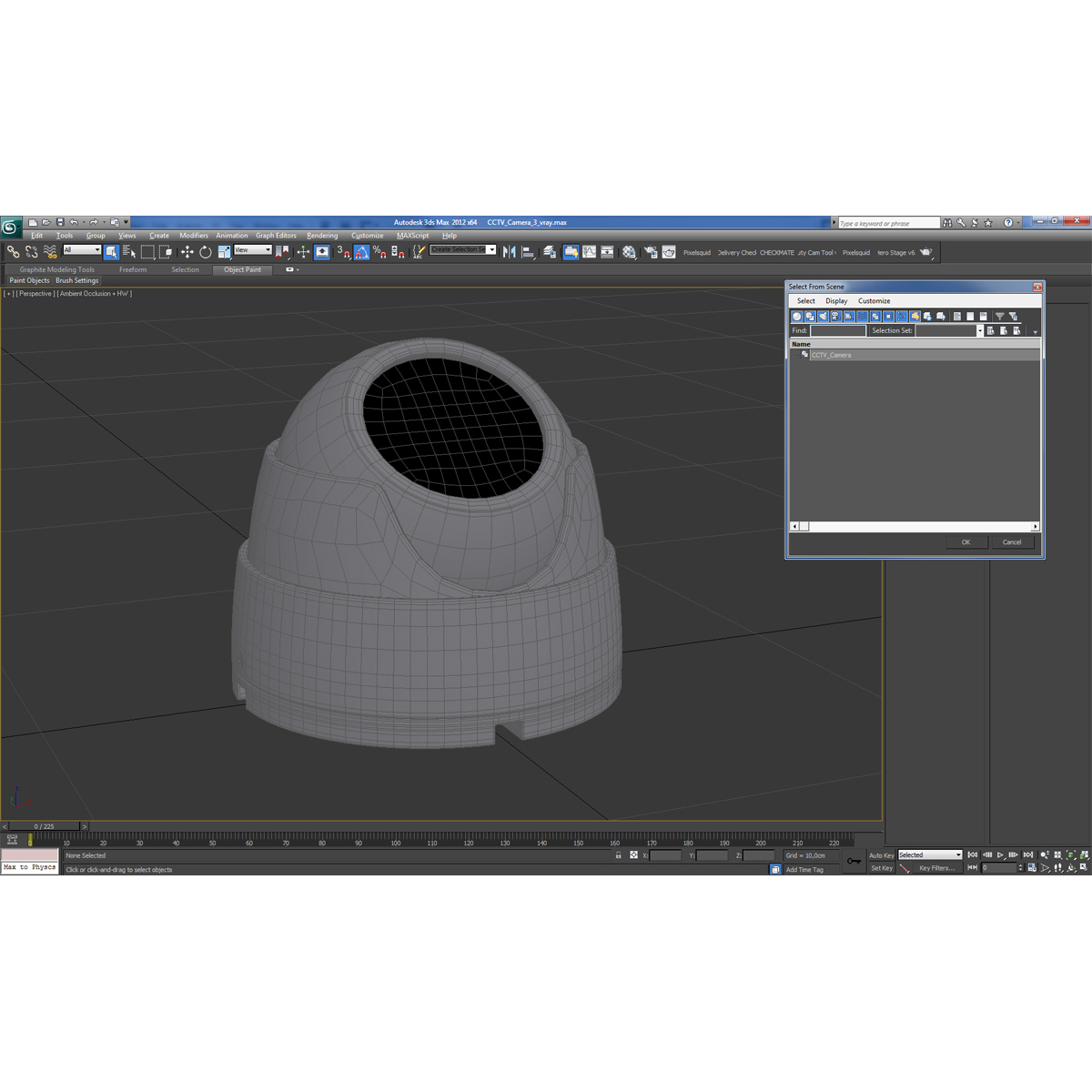Viewport: 1092px width, 1092px height.
Task: Click the Bind to Space Warp icon
Action: pyautogui.click(x=50, y=252)
